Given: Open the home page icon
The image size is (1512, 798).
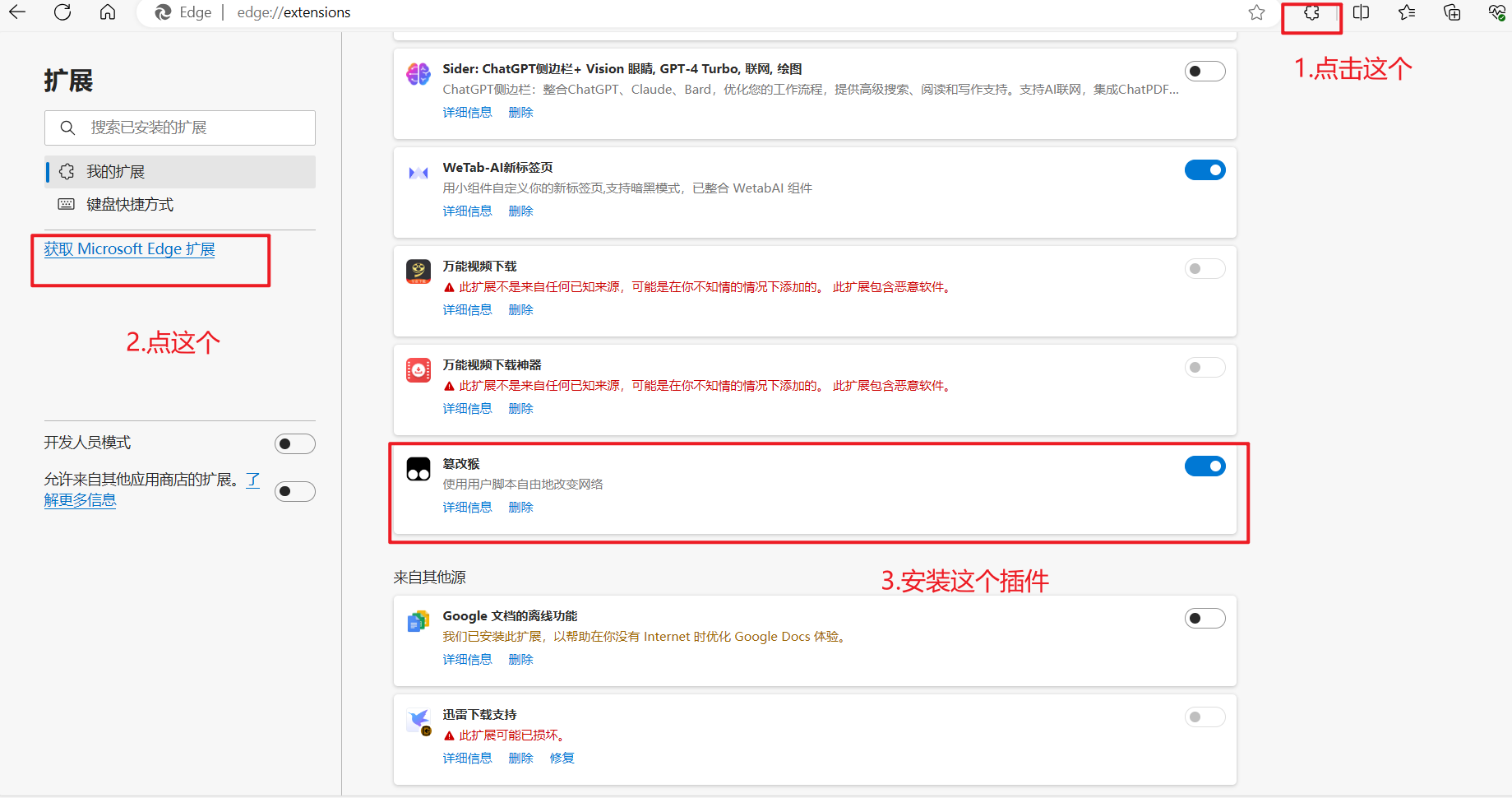Looking at the screenshot, I should click(108, 12).
